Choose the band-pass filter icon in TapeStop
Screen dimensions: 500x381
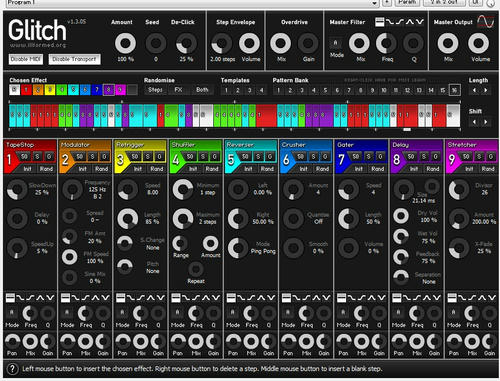[x=40, y=297]
